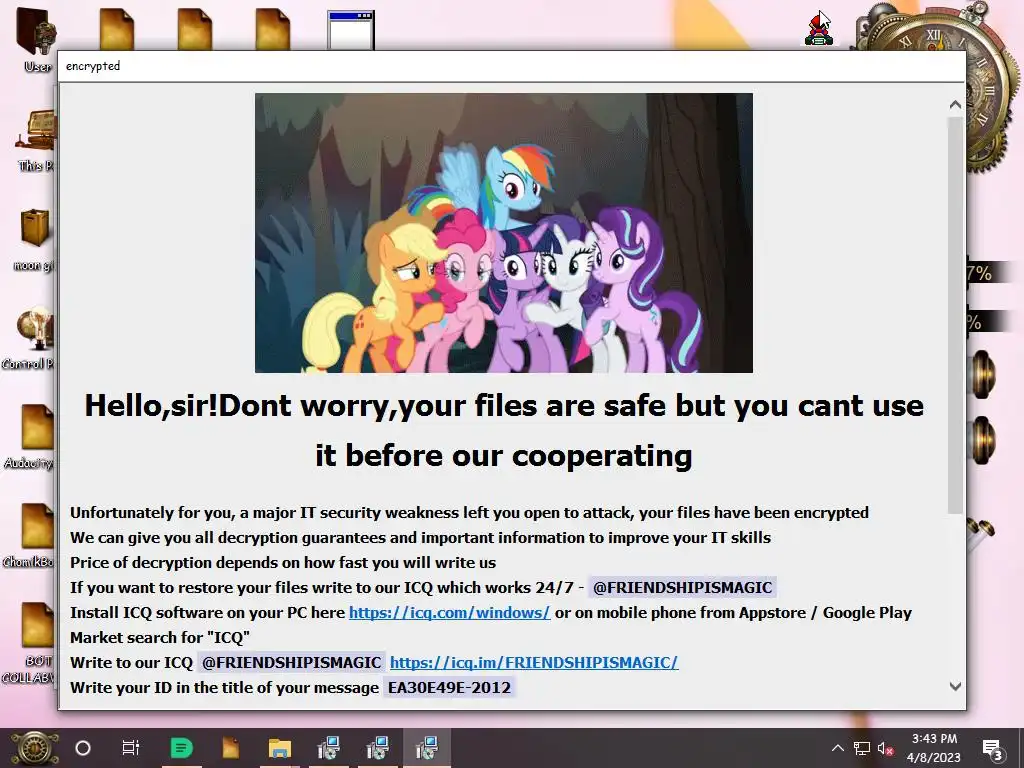Click 'Price of decryption depends' line
This screenshot has height=768, width=1024.
click(283, 562)
